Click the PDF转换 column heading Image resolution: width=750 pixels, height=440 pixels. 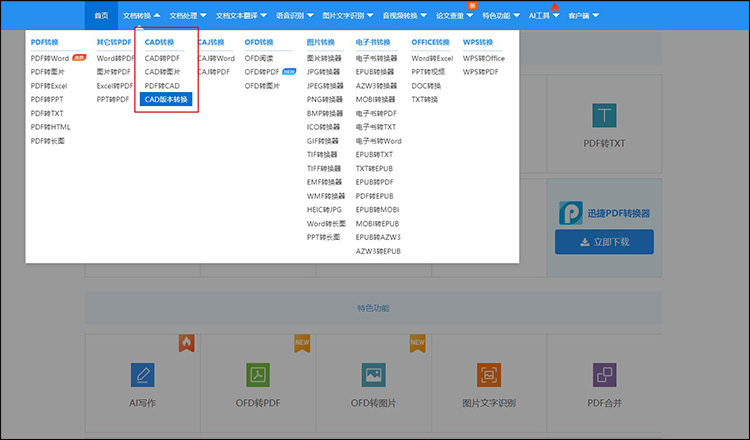(44, 42)
